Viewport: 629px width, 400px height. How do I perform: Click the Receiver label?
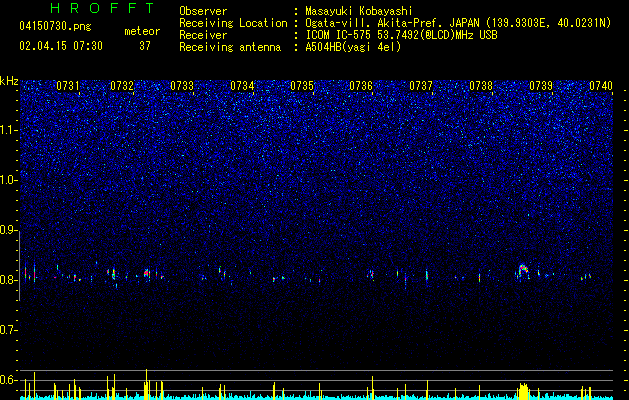click(203, 35)
